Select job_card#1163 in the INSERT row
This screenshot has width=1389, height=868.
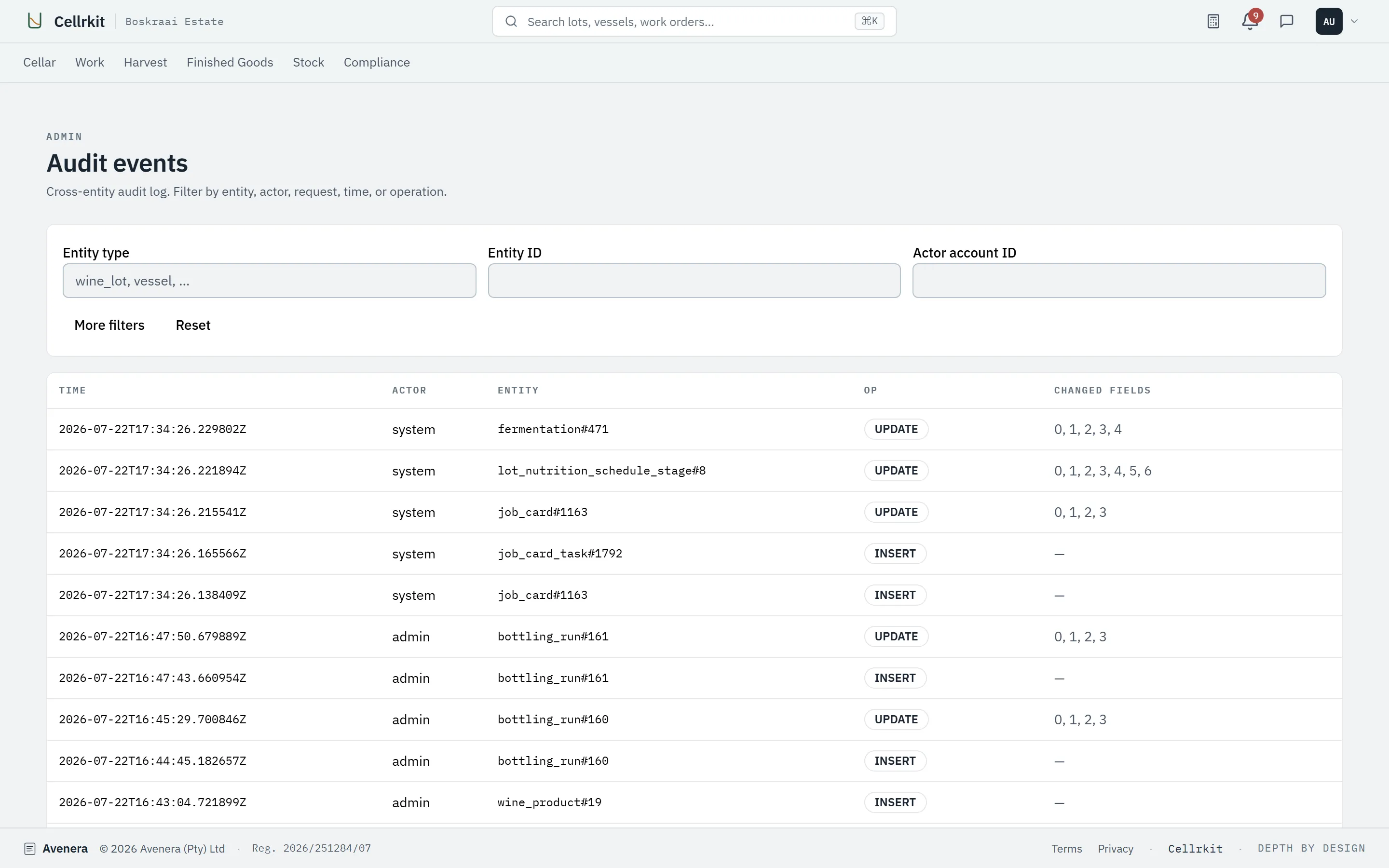tap(543, 595)
